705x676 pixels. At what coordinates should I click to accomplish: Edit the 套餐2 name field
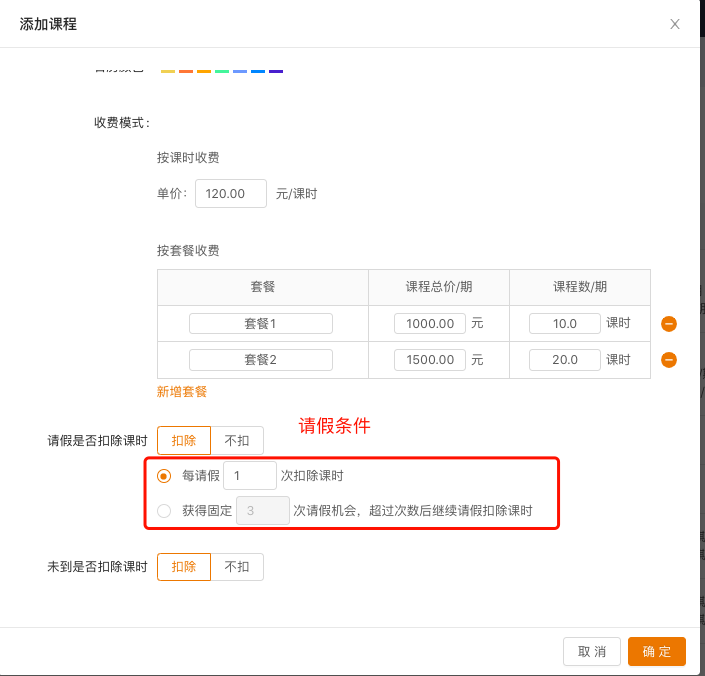pos(261,360)
